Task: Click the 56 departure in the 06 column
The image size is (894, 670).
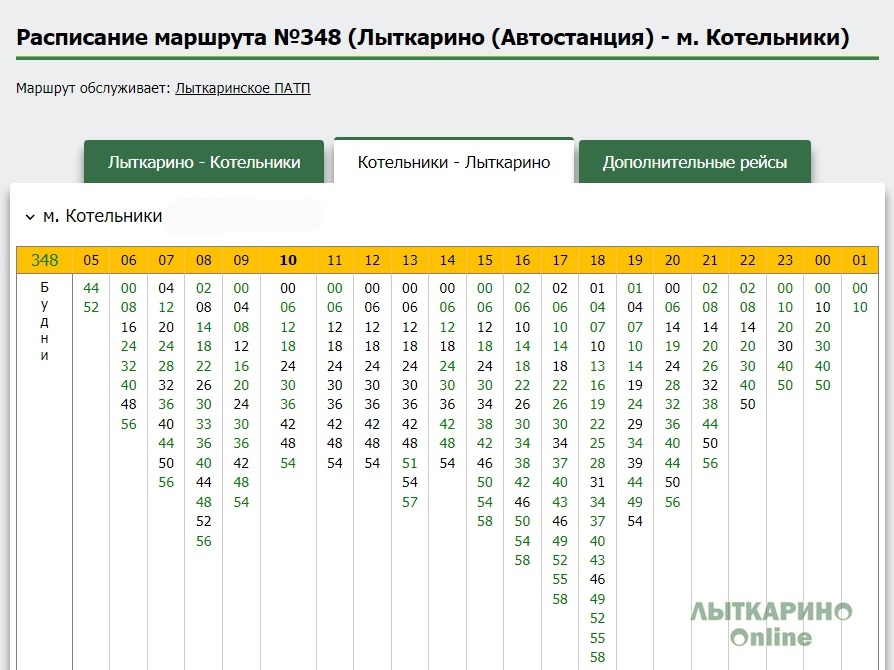Action: [129, 424]
